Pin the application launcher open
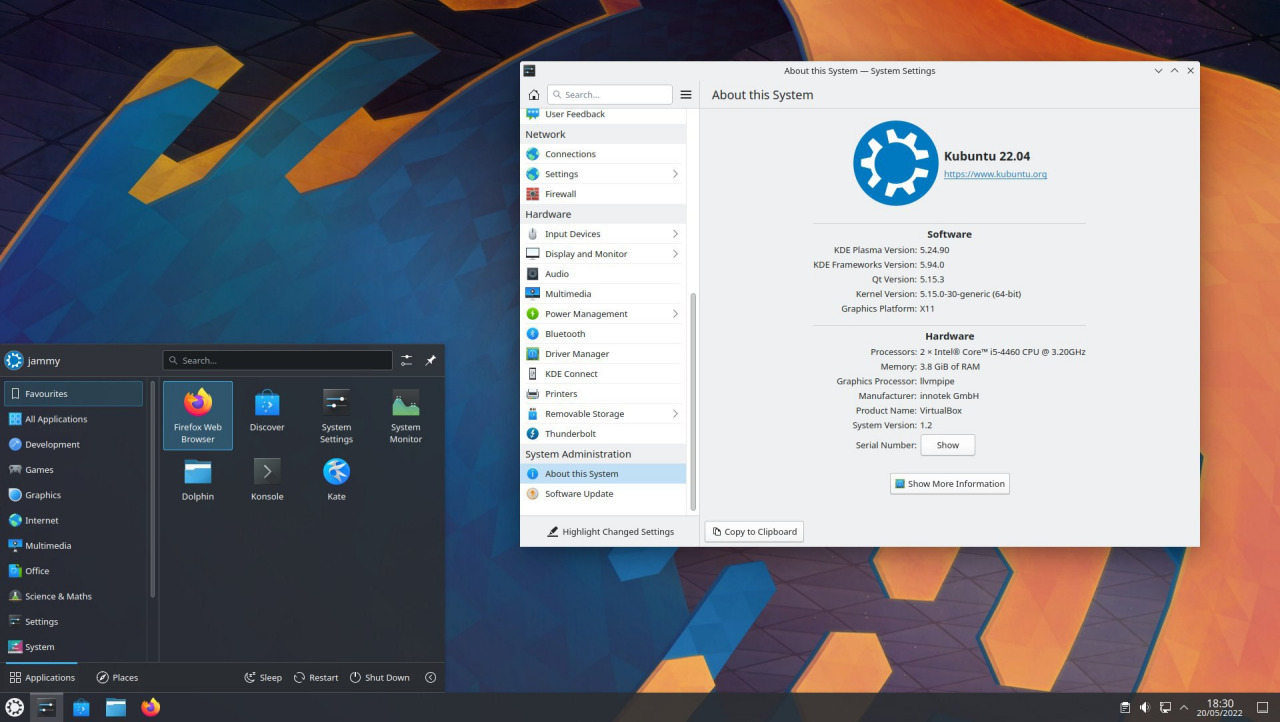Screen dimensions: 1280x722 pos(431,360)
